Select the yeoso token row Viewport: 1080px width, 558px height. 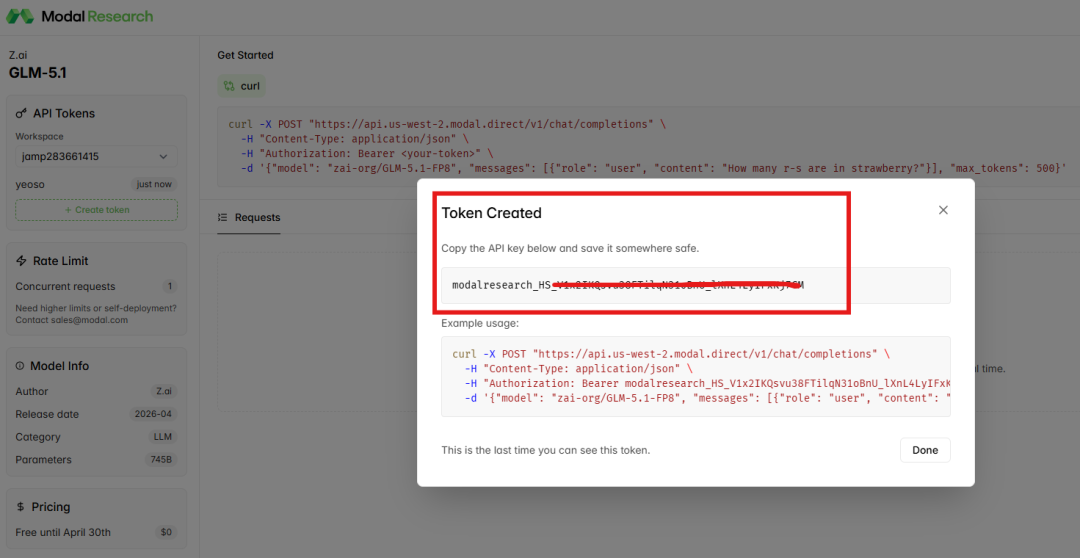(x=96, y=185)
